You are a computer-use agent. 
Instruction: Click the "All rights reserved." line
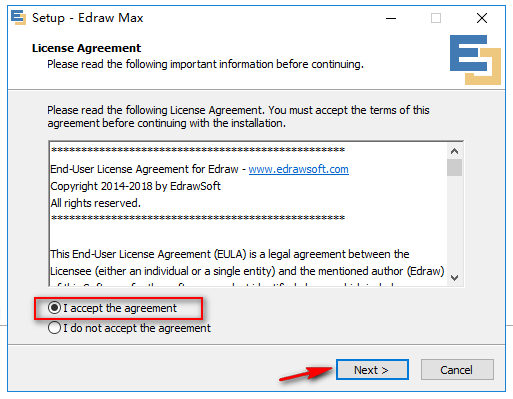pyautogui.click(x=96, y=203)
